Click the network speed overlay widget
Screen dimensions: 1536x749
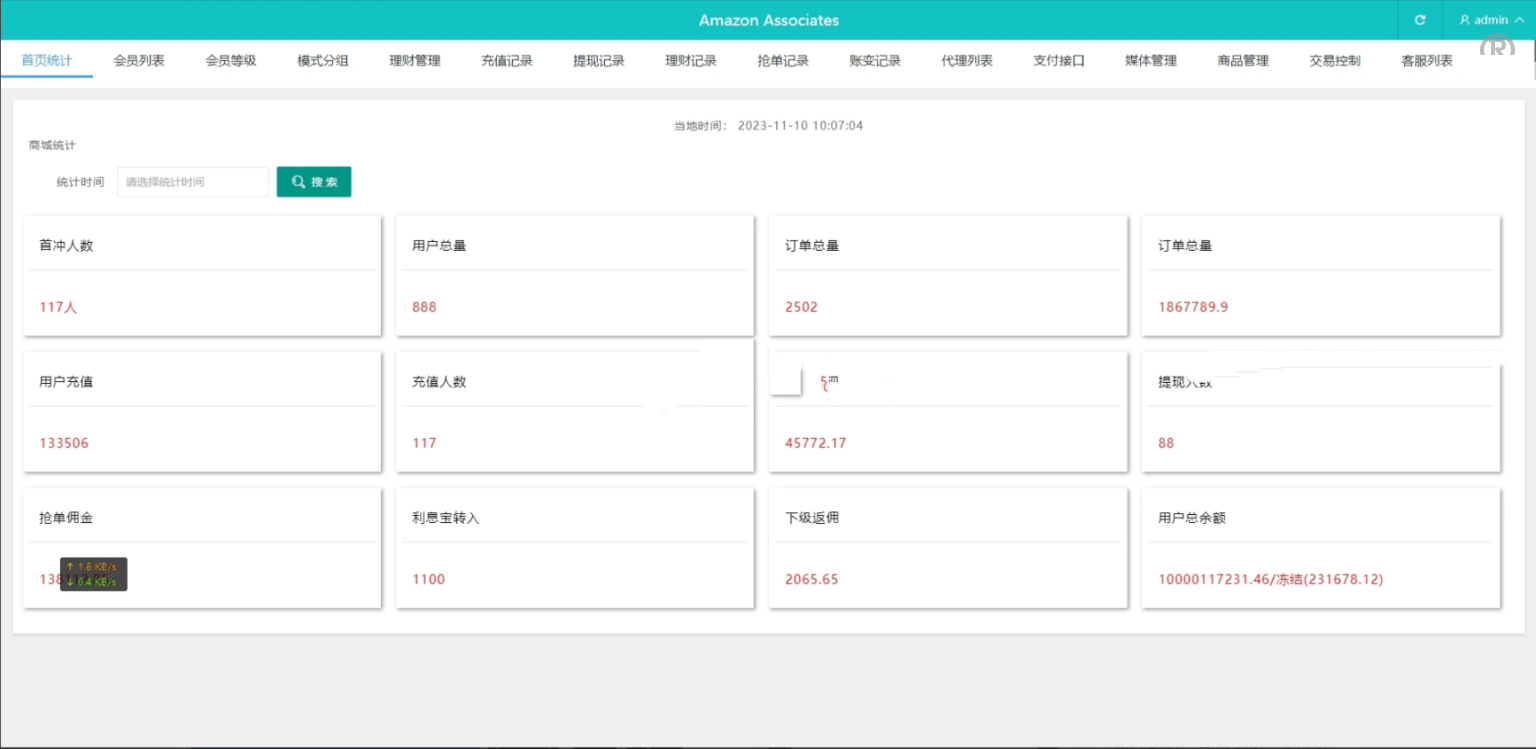[93, 574]
